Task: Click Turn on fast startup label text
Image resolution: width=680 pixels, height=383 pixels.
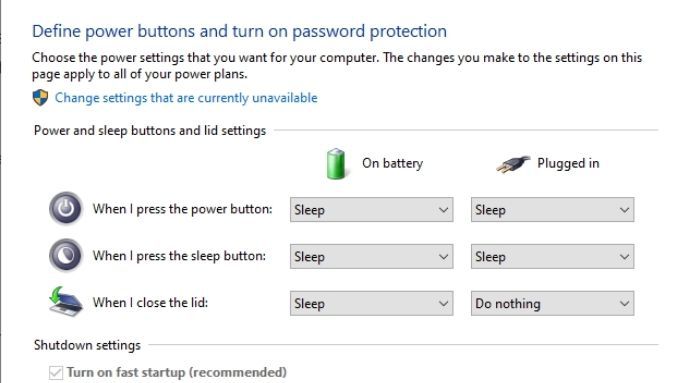Action: point(177,373)
